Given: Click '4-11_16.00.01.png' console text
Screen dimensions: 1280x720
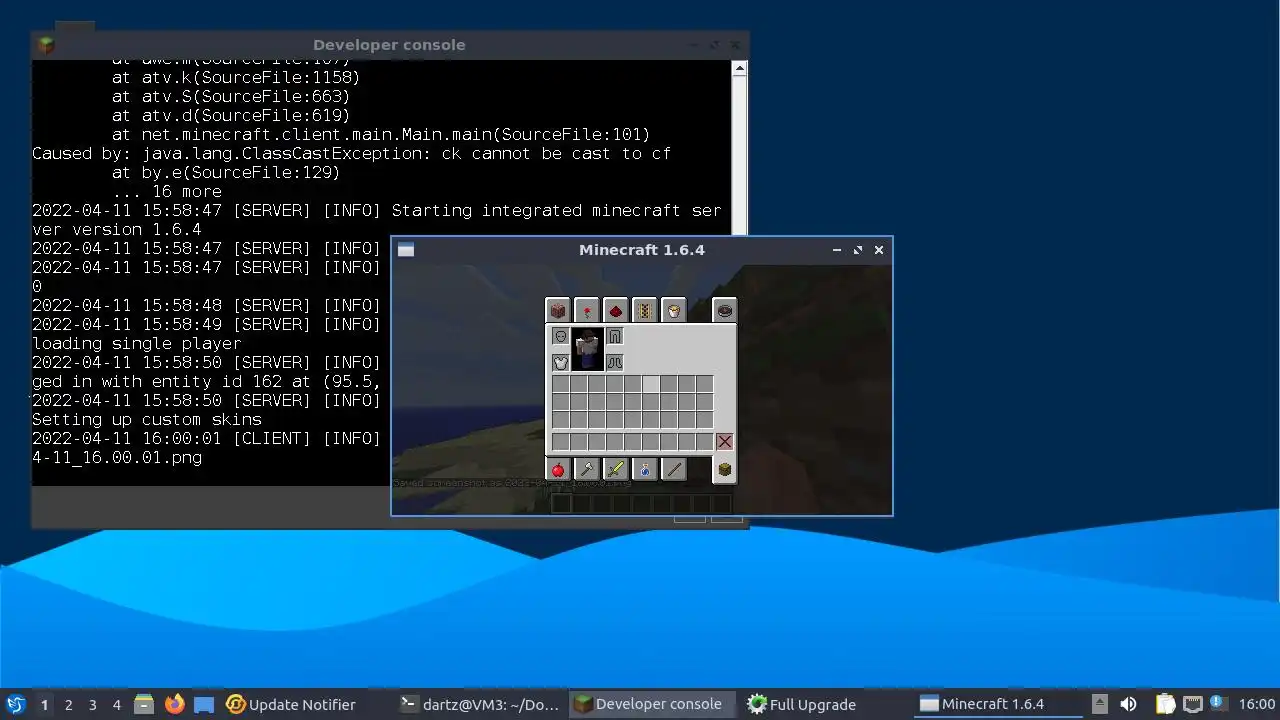Looking at the screenshot, I should point(117,458).
